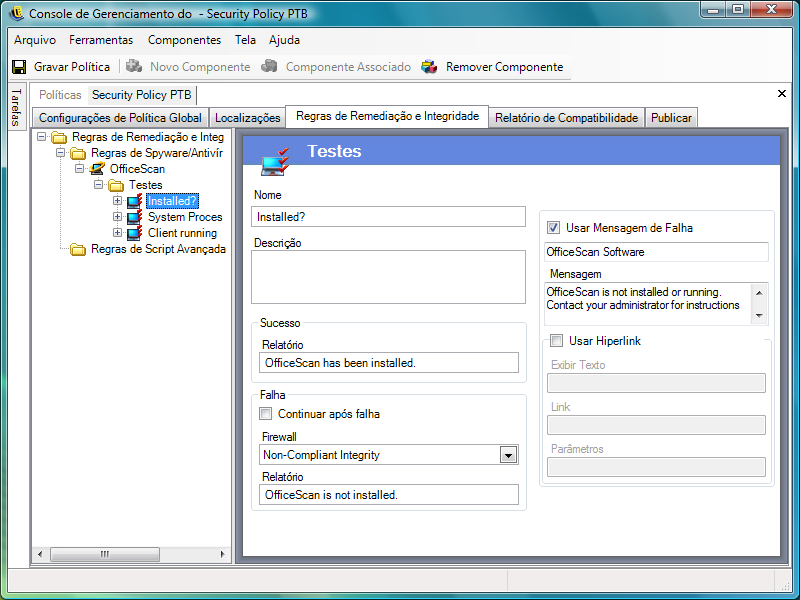Open the Componentes menu

[184, 40]
